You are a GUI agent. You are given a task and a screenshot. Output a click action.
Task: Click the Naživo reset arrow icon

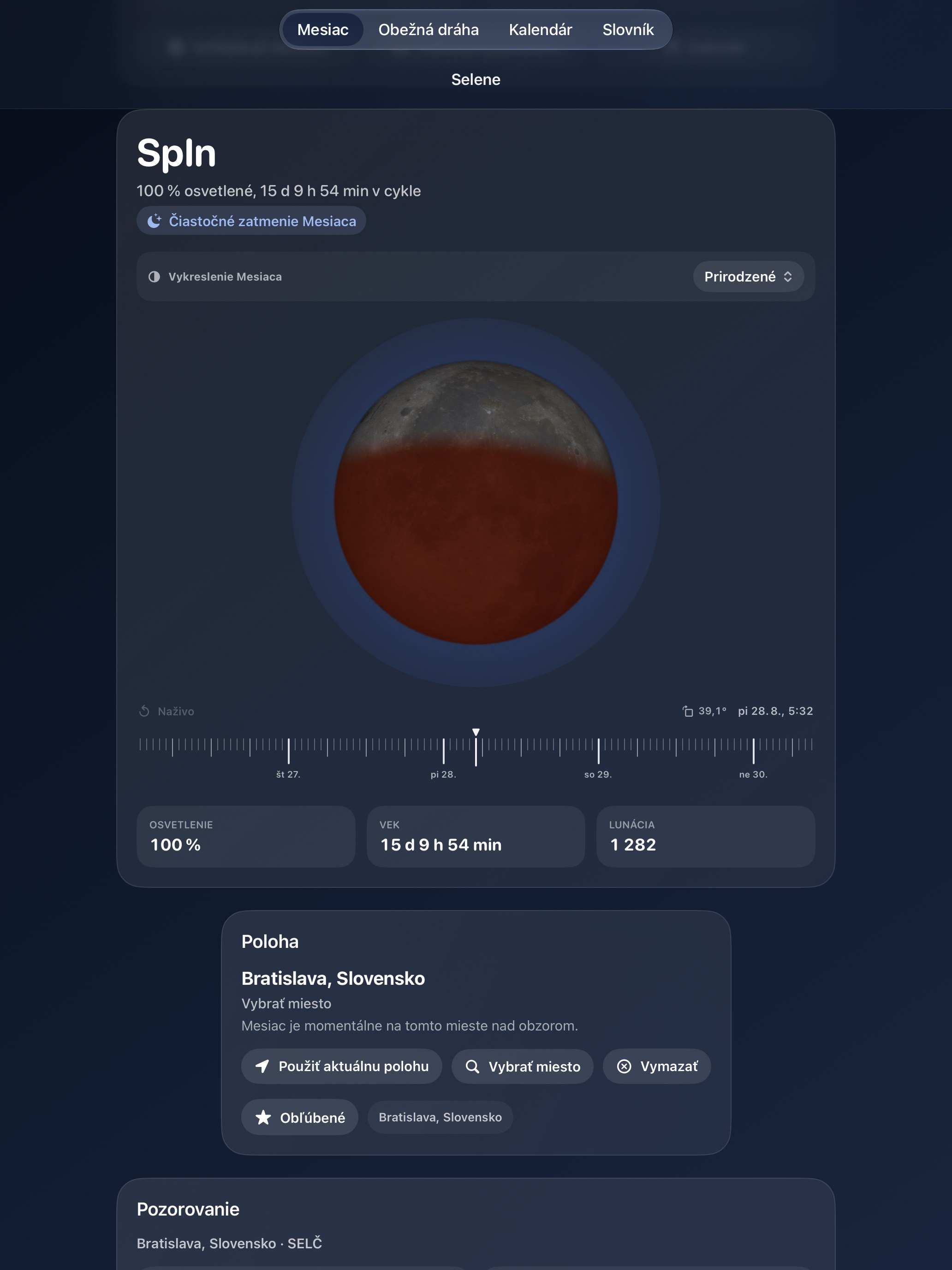coord(144,711)
